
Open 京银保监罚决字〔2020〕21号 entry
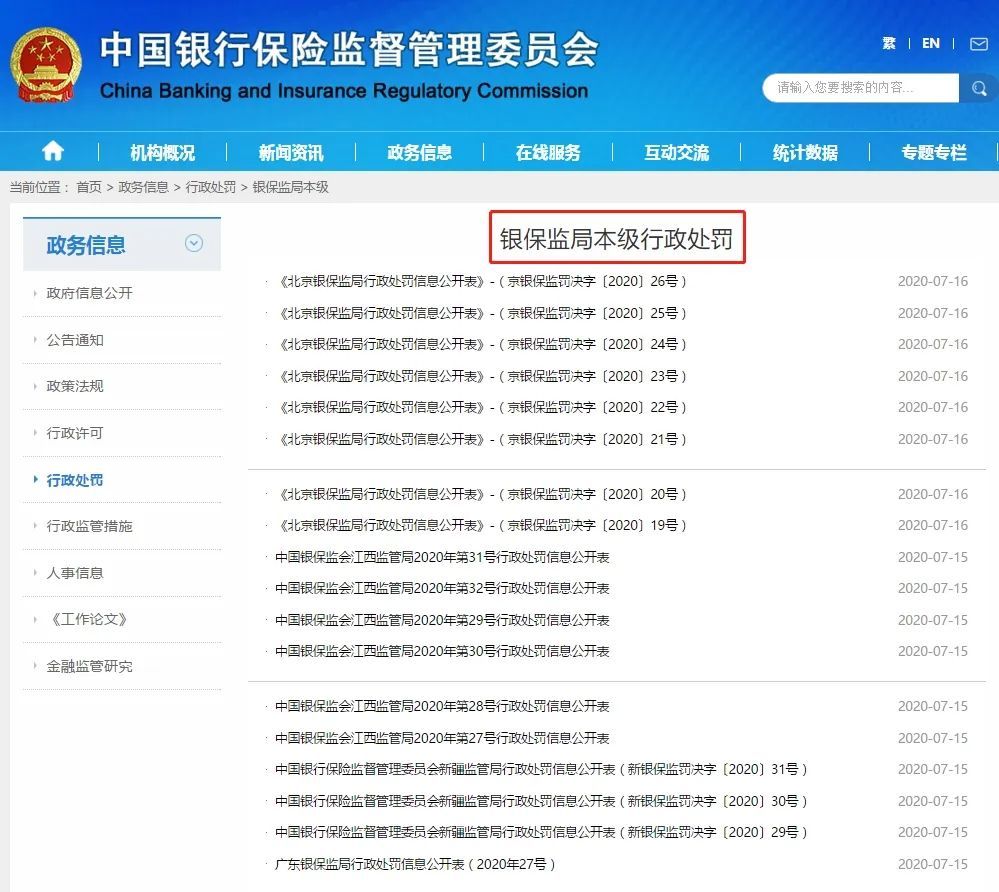coord(482,439)
